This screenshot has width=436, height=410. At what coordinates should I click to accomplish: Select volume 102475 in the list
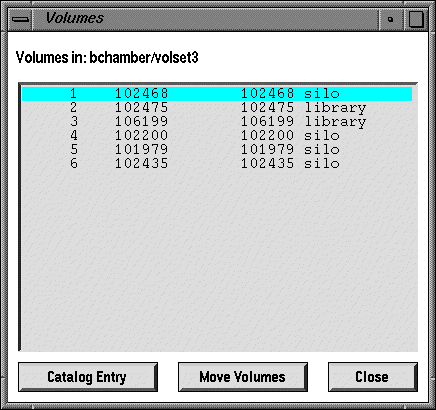tap(217, 107)
